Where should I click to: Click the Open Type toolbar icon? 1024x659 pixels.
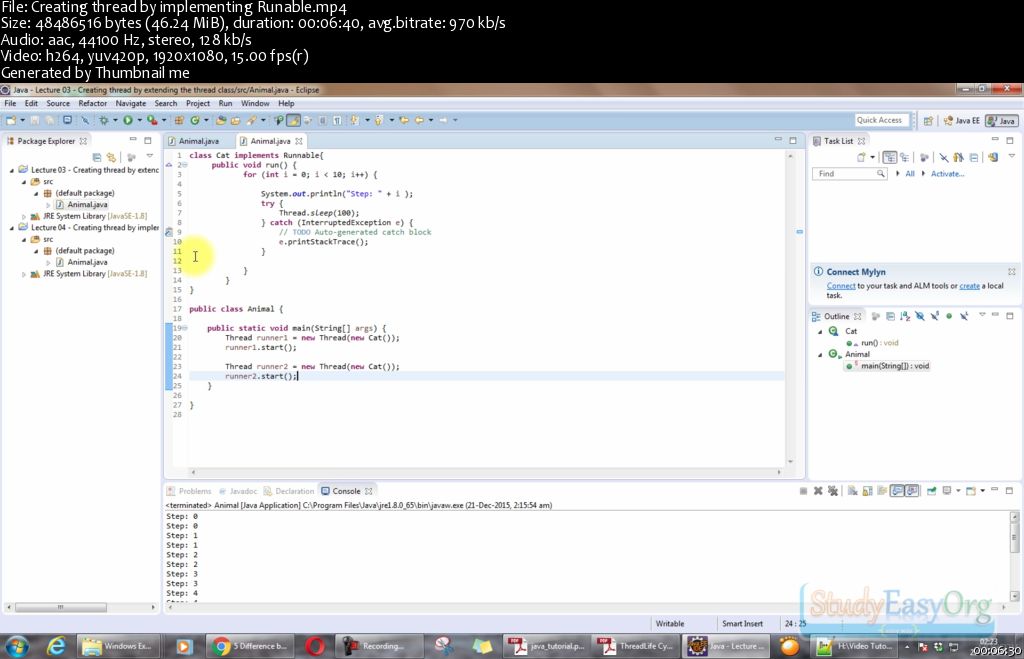tap(221, 120)
